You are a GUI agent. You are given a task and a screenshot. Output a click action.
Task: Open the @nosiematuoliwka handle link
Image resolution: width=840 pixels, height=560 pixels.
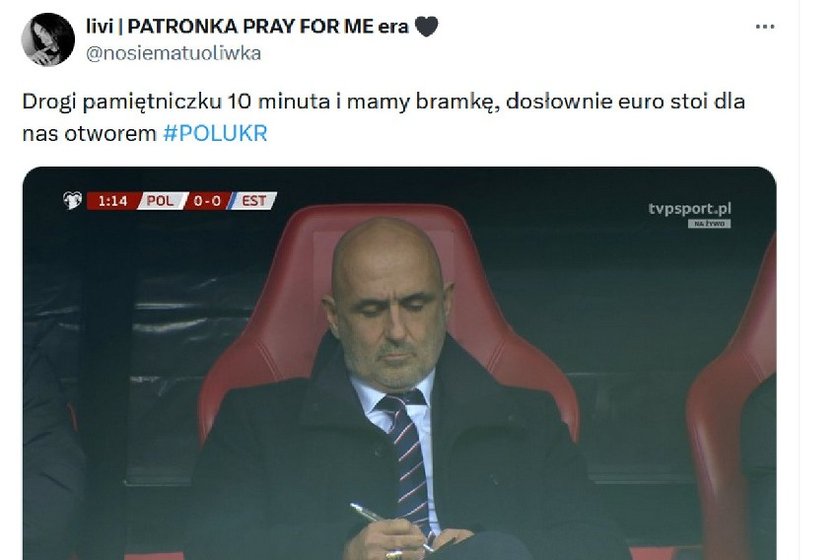(174, 54)
